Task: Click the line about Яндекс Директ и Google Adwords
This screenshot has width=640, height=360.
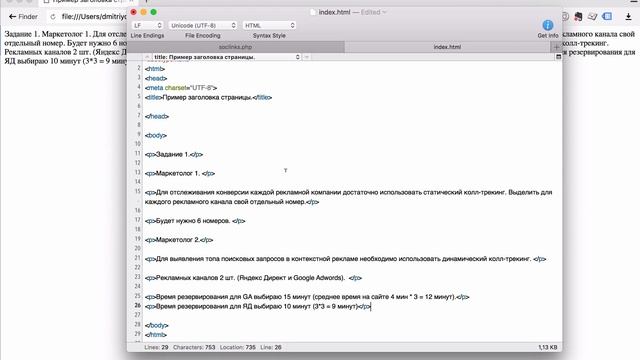Action: [x=253, y=278]
